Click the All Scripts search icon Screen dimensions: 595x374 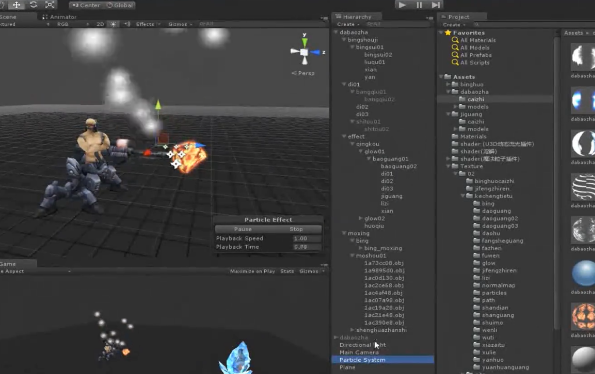pyautogui.click(x=455, y=62)
